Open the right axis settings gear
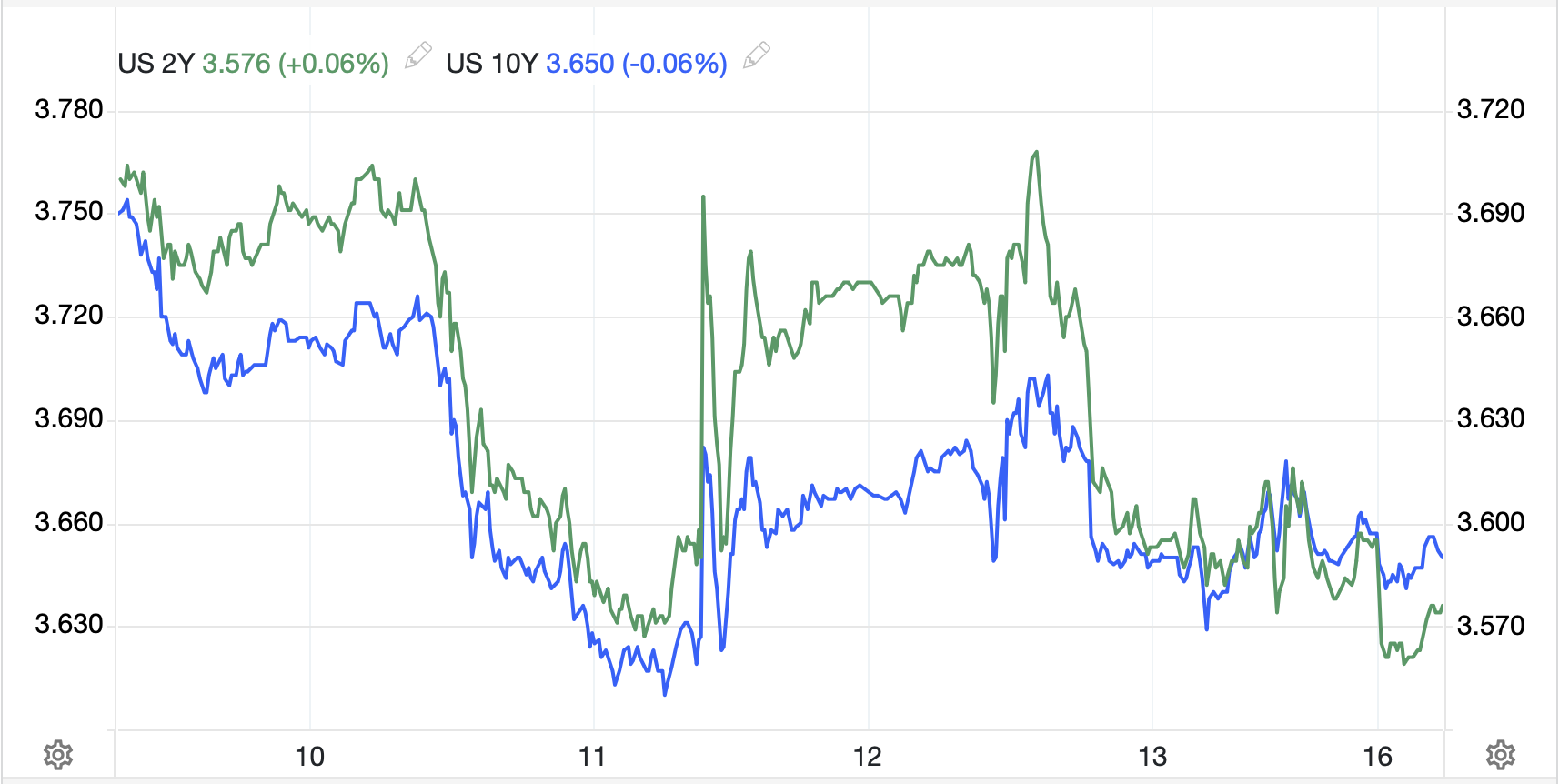 pyautogui.click(x=1500, y=755)
